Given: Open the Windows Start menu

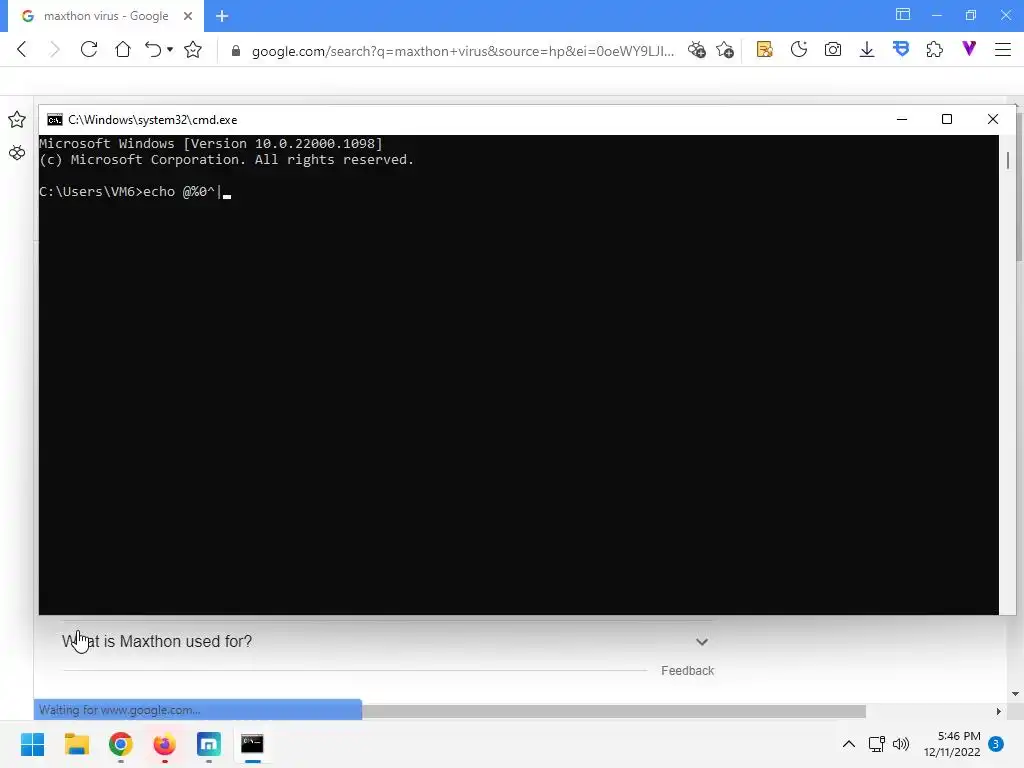Looking at the screenshot, I should 33,744.
